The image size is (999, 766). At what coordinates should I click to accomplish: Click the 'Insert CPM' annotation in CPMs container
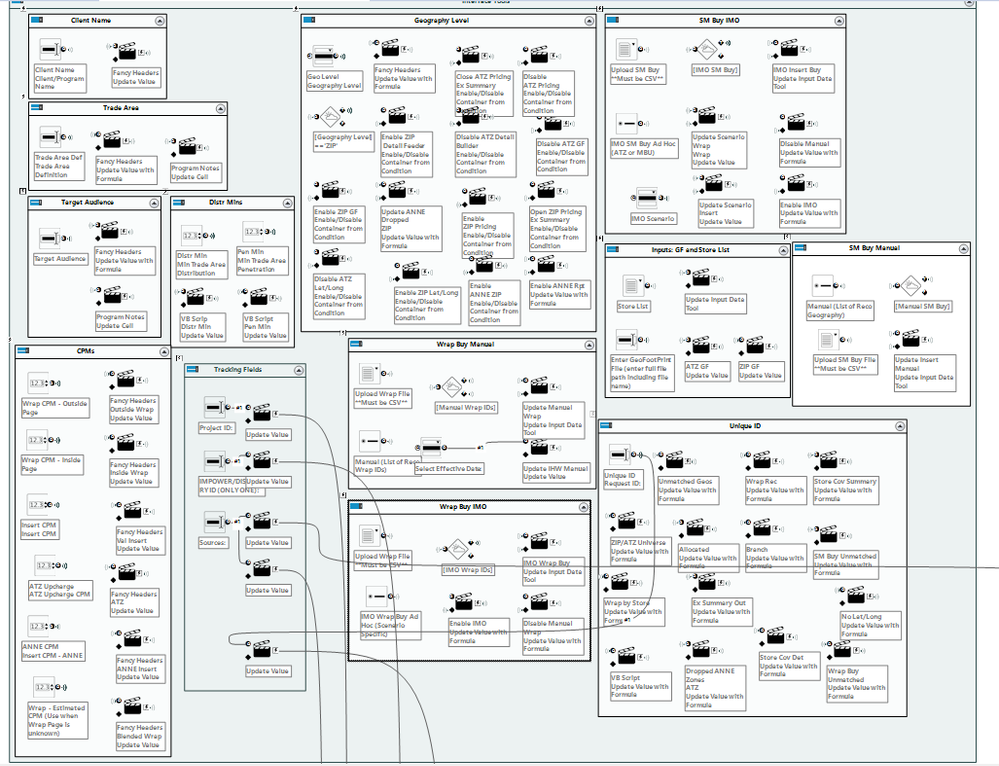[x=40, y=529]
